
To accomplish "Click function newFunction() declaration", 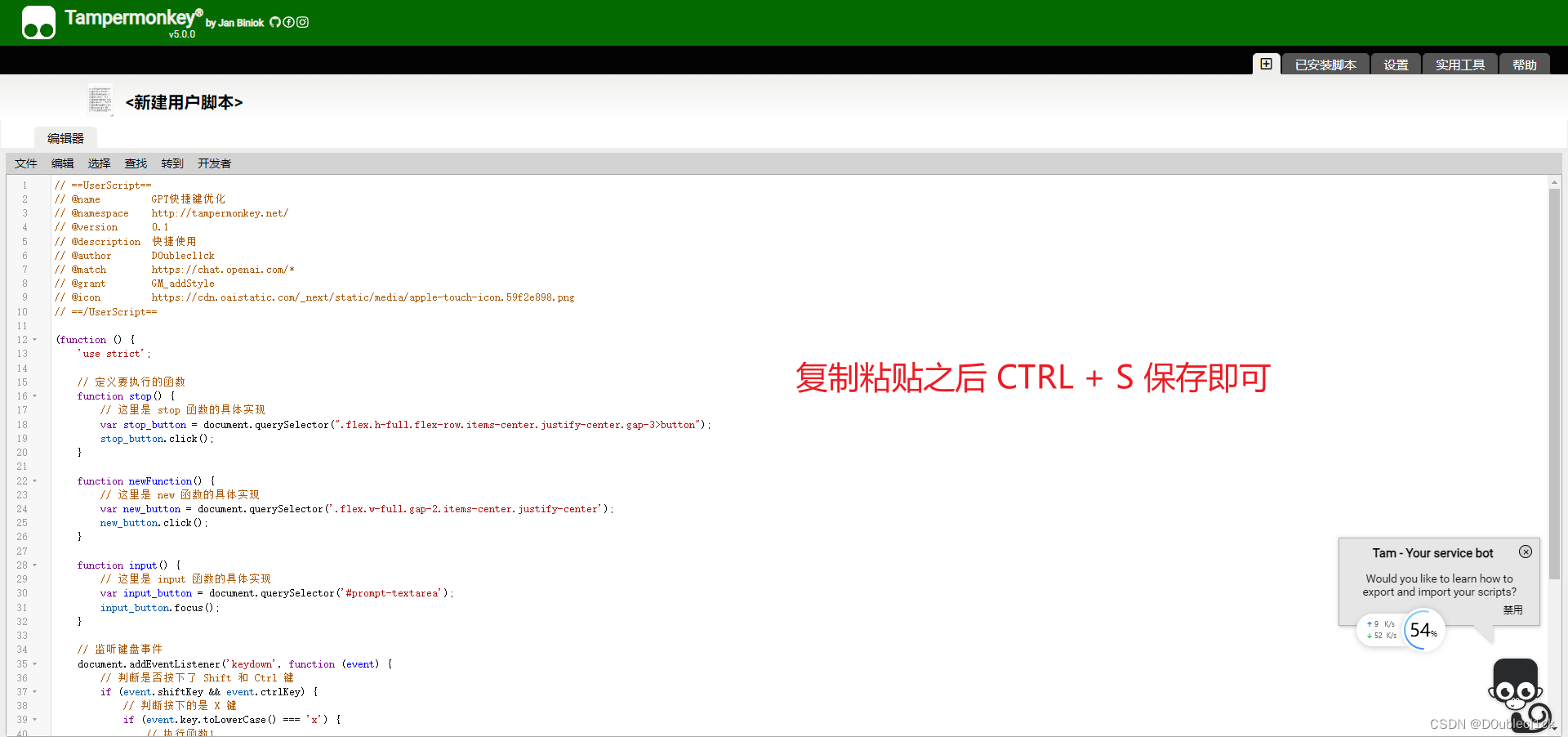I will point(146,481).
